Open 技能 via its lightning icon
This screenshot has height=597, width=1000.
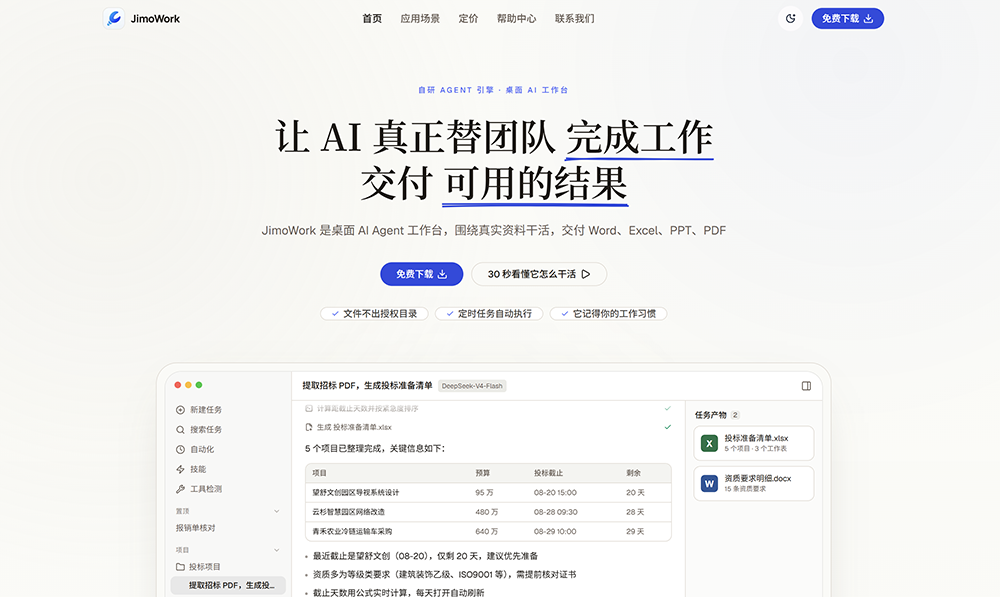180,469
